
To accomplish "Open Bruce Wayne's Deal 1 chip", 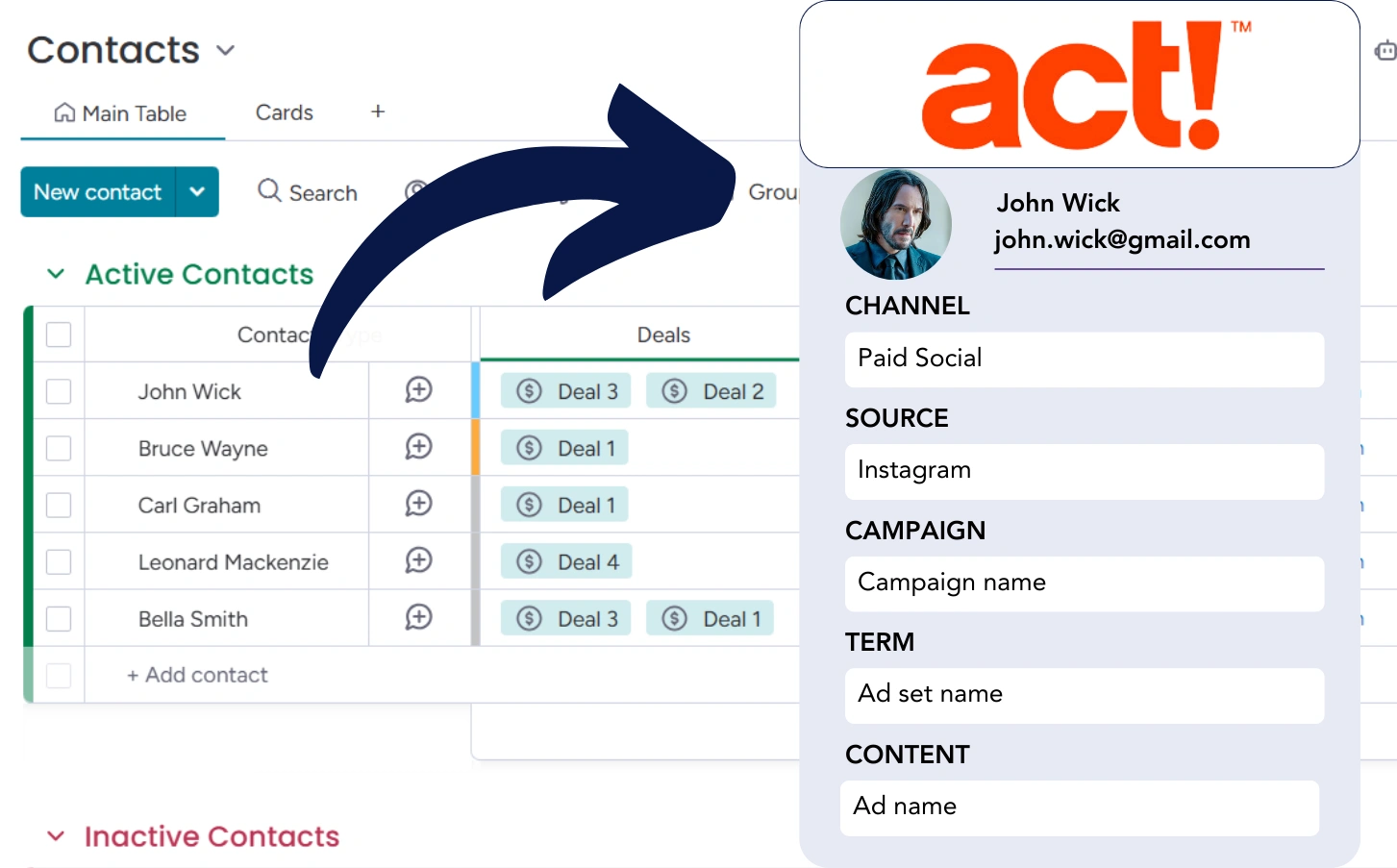I will [564, 448].
